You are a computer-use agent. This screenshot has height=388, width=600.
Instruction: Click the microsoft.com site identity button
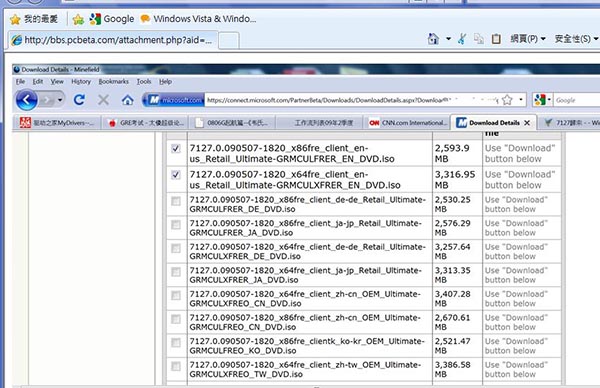(x=173, y=100)
